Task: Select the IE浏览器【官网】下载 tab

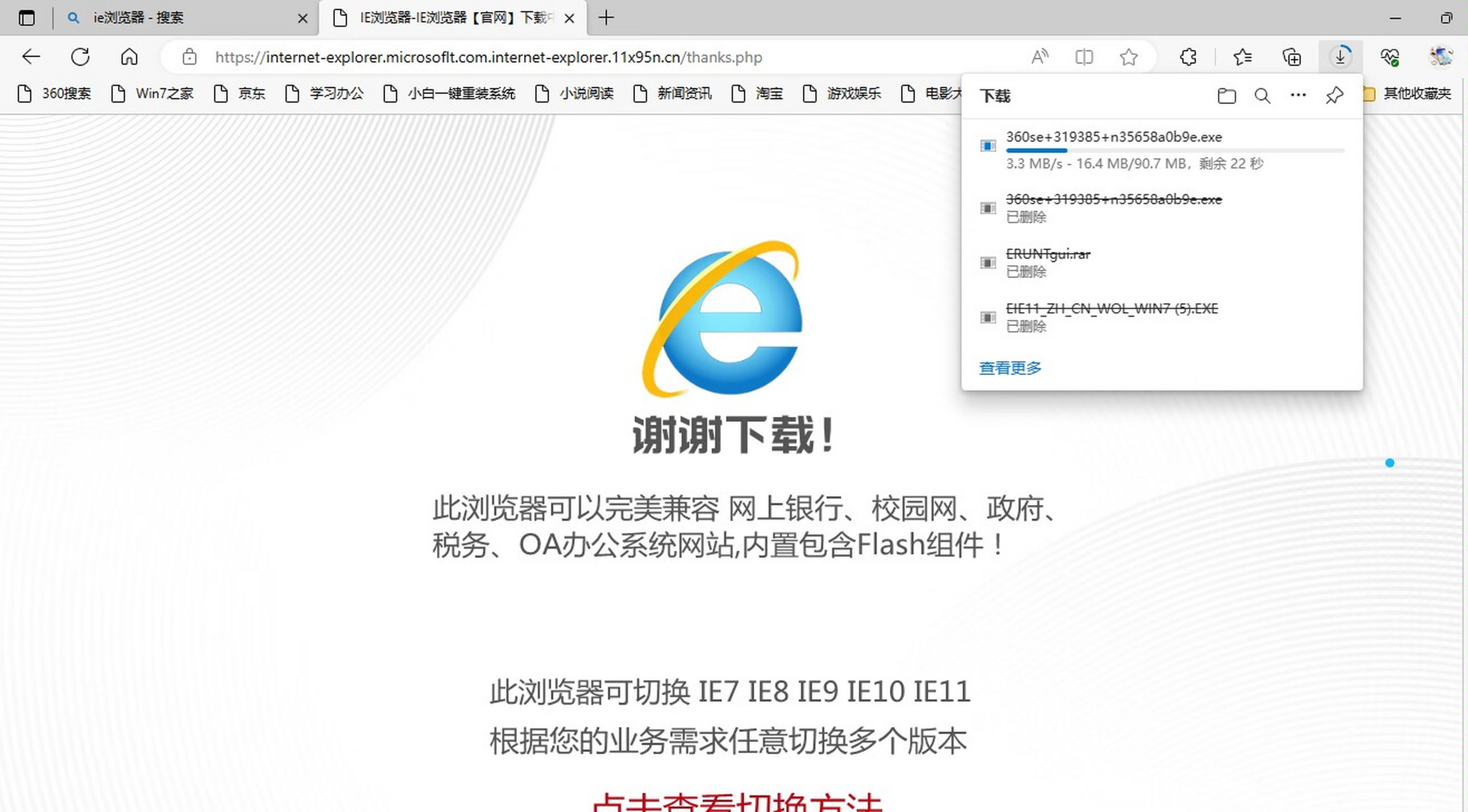Action: [453, 18]
